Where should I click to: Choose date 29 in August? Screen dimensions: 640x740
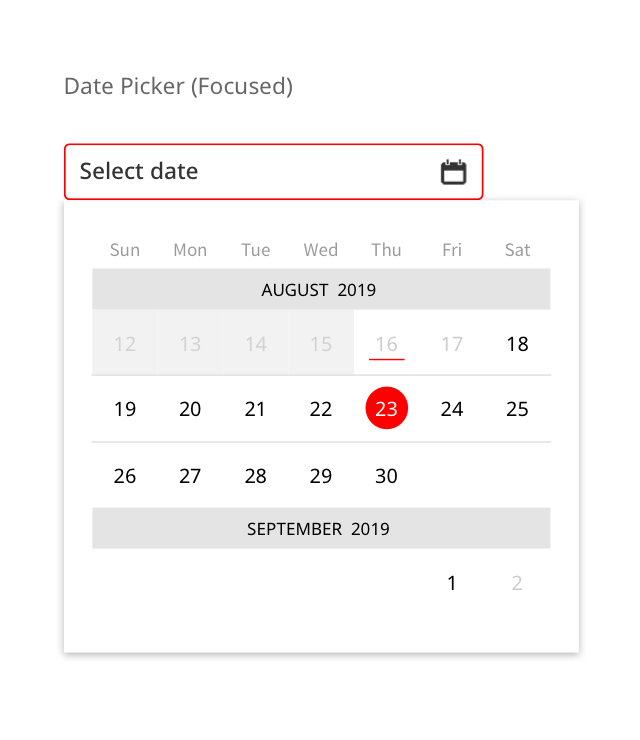(321, 476)
